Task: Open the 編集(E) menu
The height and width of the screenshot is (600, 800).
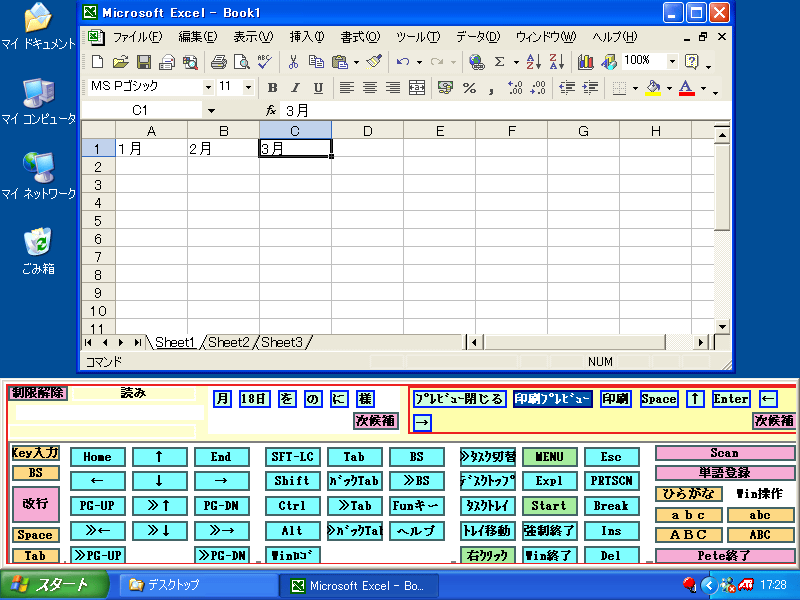Action: tap(197, 37)
